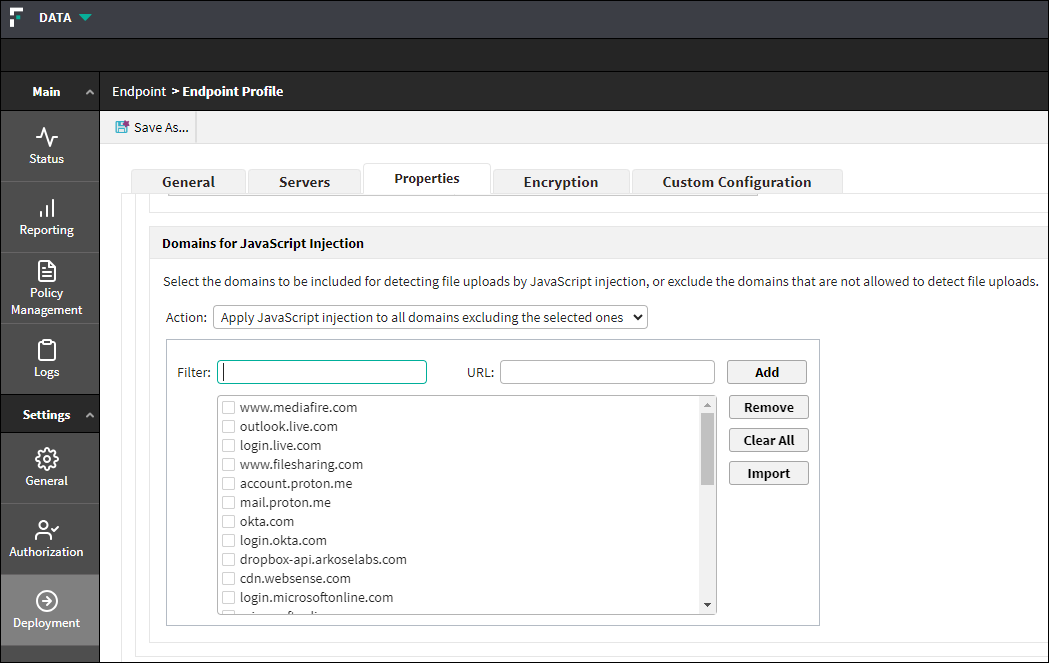Click the Save As disk icon
This screenshot has height=663, width=1049.
[123, 128]
